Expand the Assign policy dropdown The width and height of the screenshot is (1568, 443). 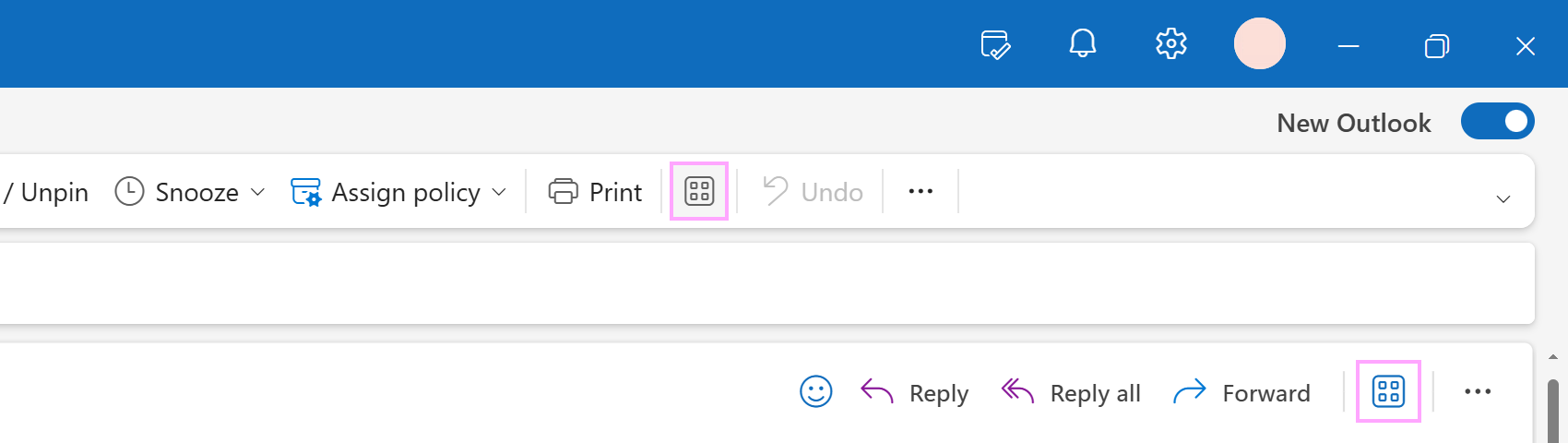click(x=499, y=192)
